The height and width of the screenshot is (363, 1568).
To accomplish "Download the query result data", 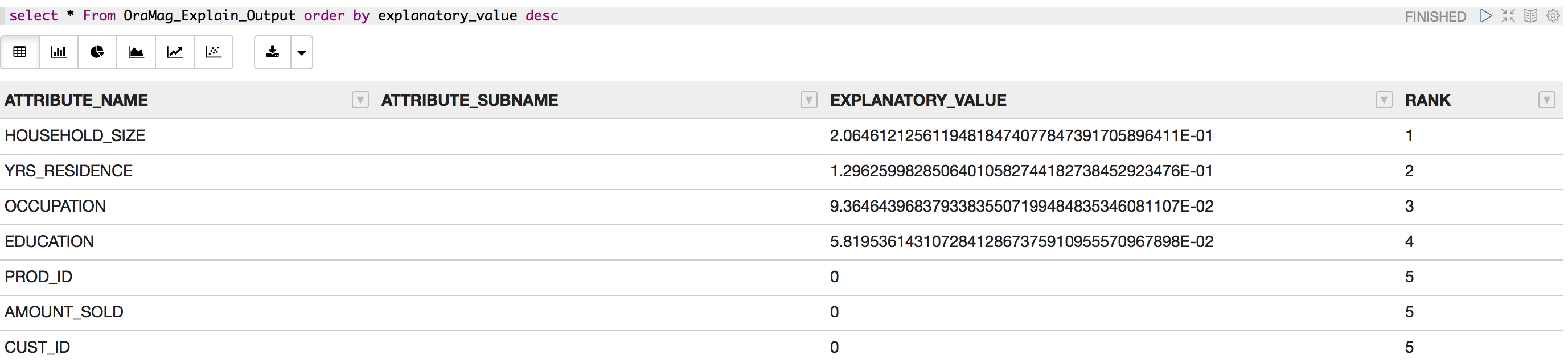I will point(273,52).
